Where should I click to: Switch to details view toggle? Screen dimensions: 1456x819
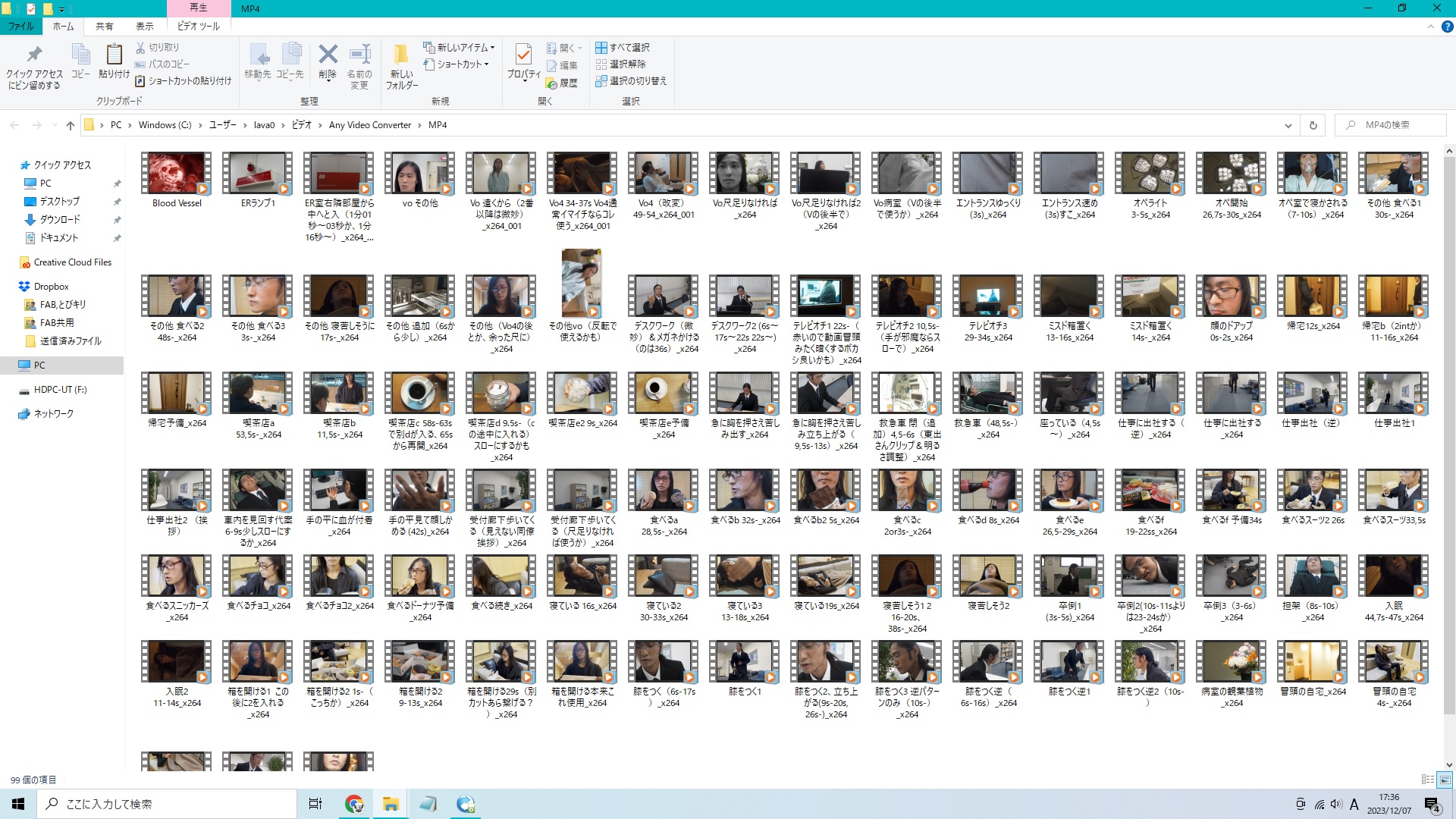(1427, 780)
